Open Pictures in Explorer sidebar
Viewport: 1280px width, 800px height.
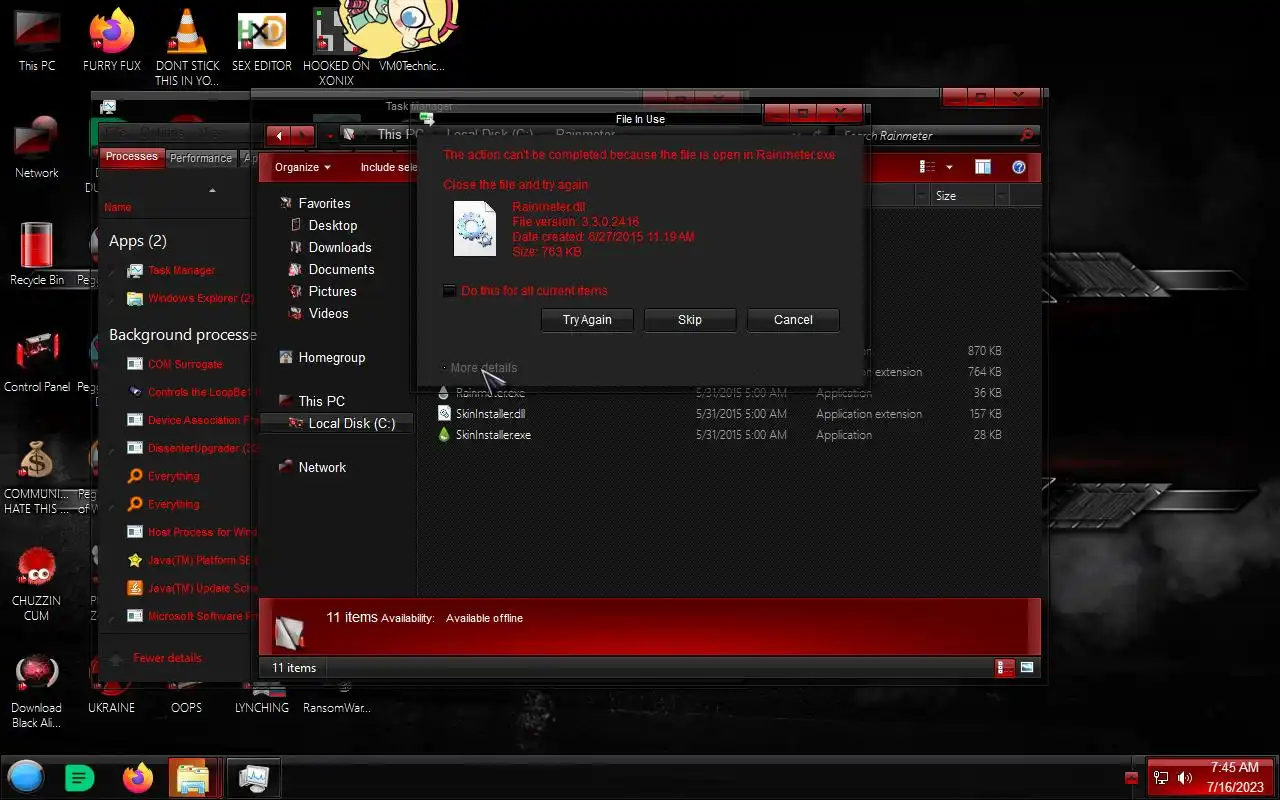click(332, 291)
